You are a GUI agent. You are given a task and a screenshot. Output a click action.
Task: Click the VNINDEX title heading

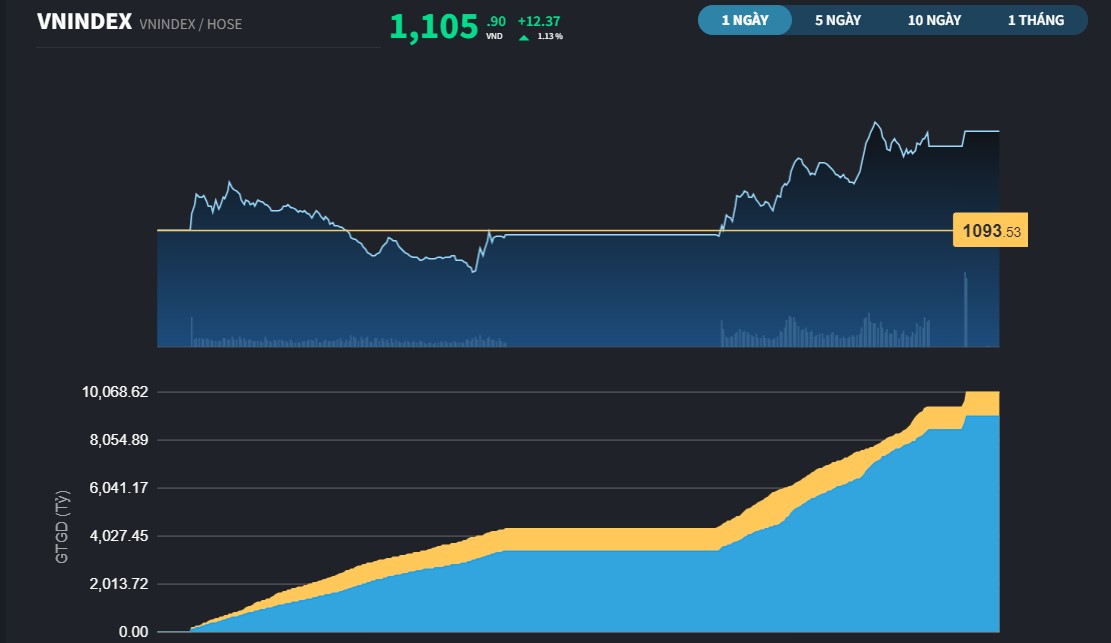coord(84,22)
